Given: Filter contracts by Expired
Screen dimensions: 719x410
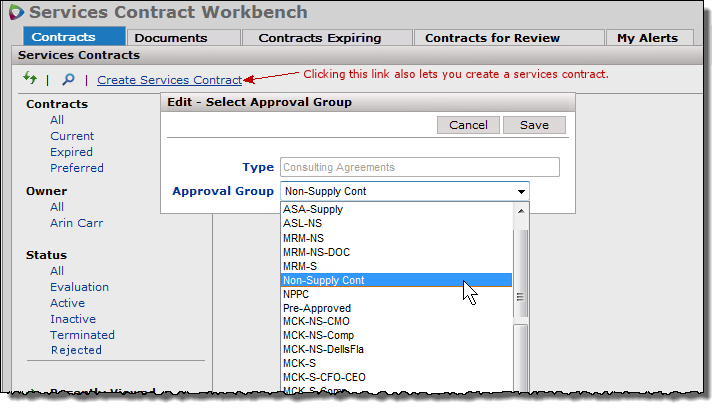Looking at the screenshot, I should (x=71, y=152).
